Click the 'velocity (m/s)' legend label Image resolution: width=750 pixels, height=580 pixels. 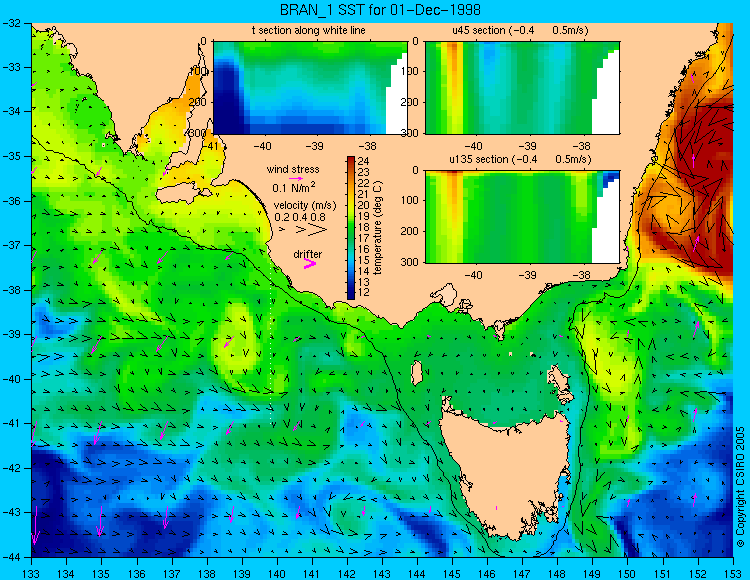tap(305, 206)
